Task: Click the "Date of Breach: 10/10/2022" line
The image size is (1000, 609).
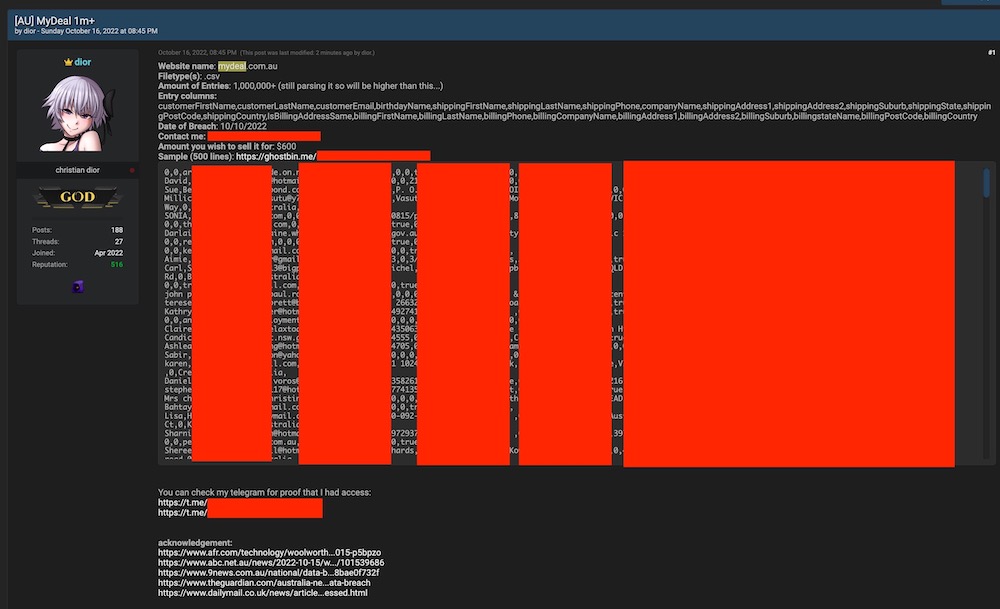Action: click(x=212, y=126)
